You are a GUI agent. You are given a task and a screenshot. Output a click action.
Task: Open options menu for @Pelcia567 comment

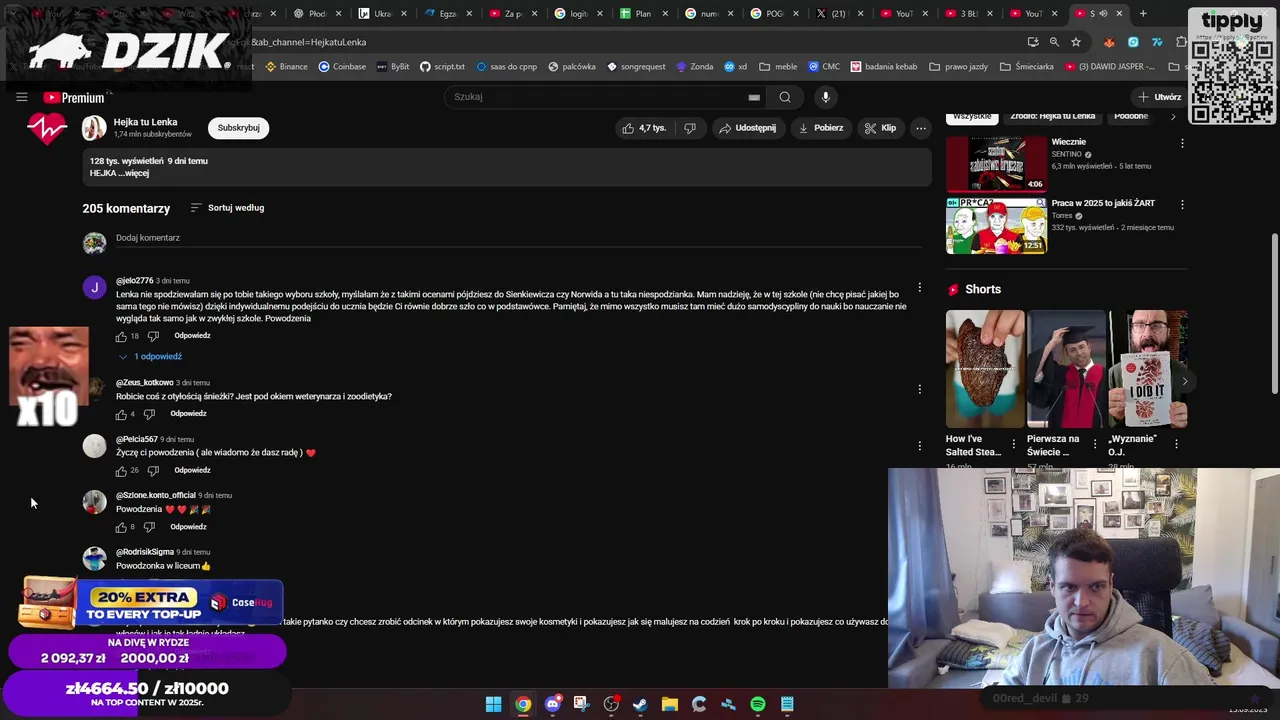click(x=920, y=446)
